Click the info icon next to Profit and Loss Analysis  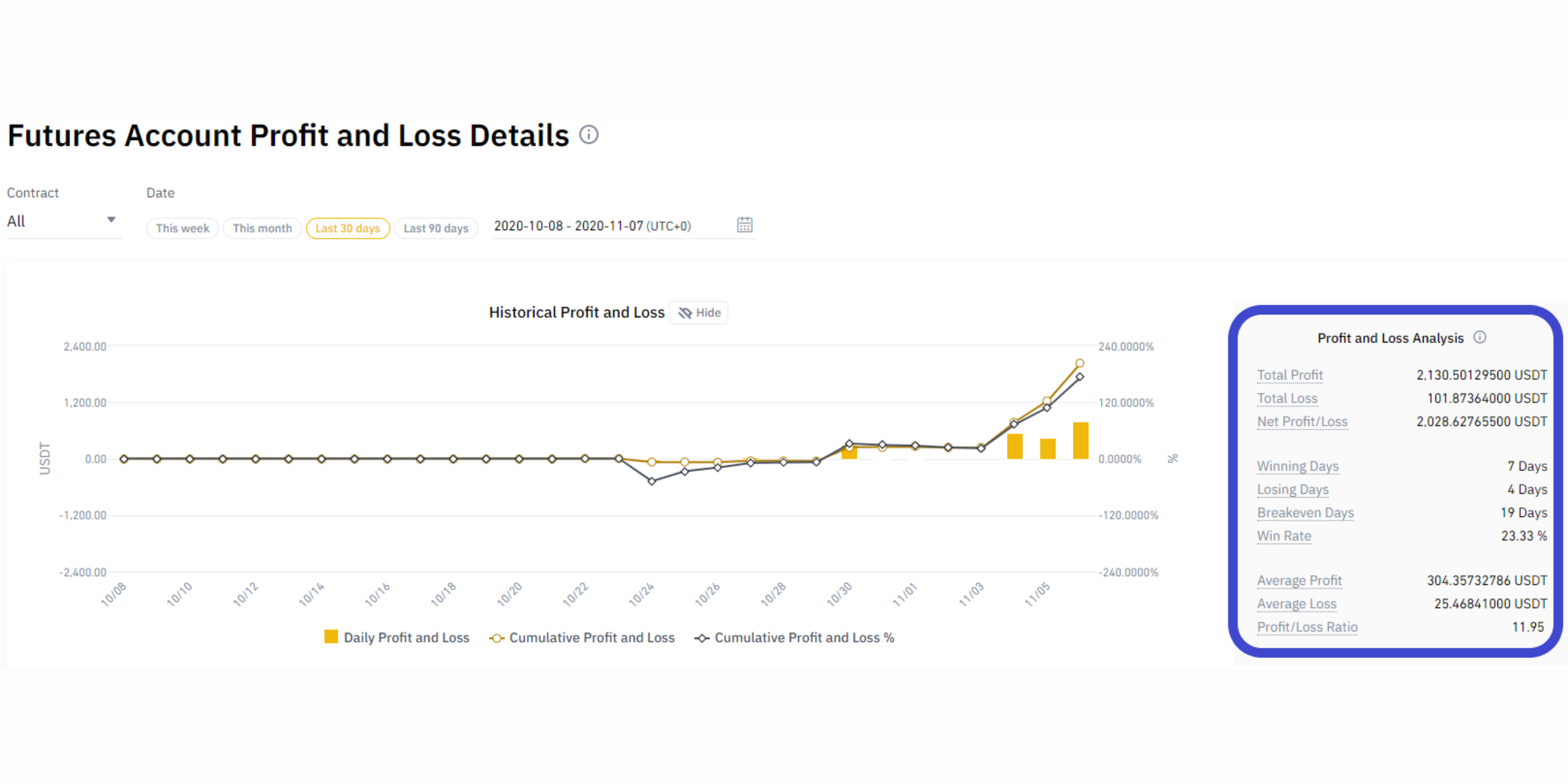tap(1480, 337)
